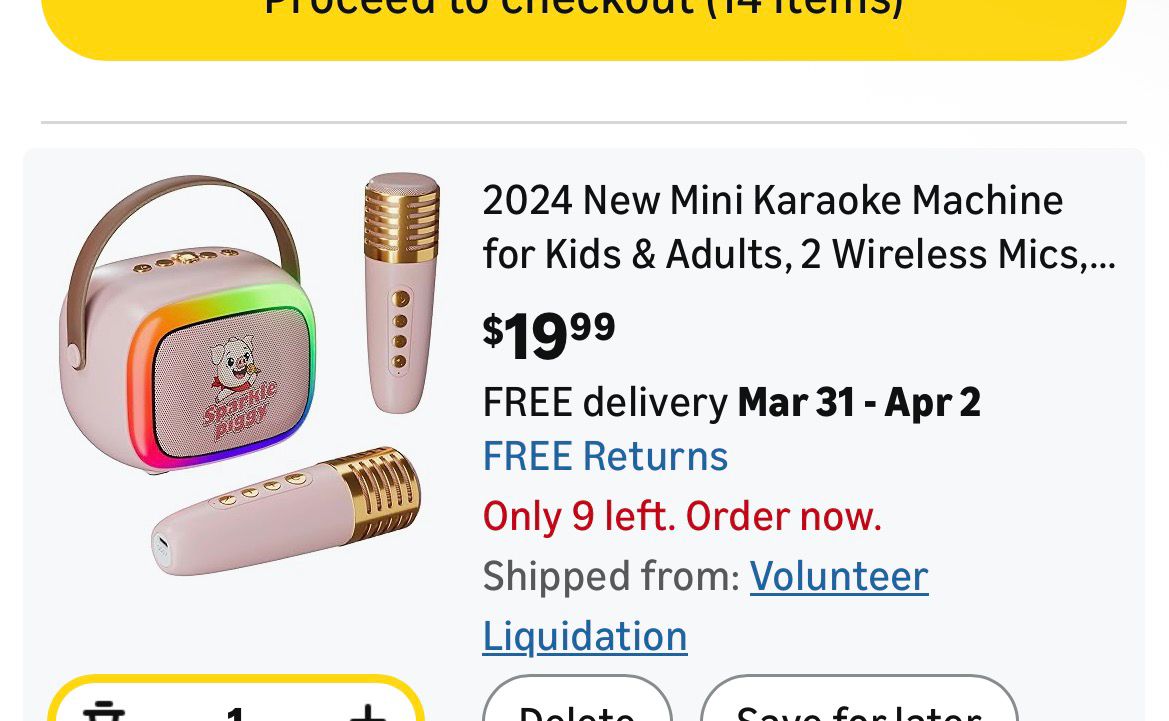This screenshot has height=721, width=1169.
Task: Open the FREE Returns link
Action: tap(605, 456)
